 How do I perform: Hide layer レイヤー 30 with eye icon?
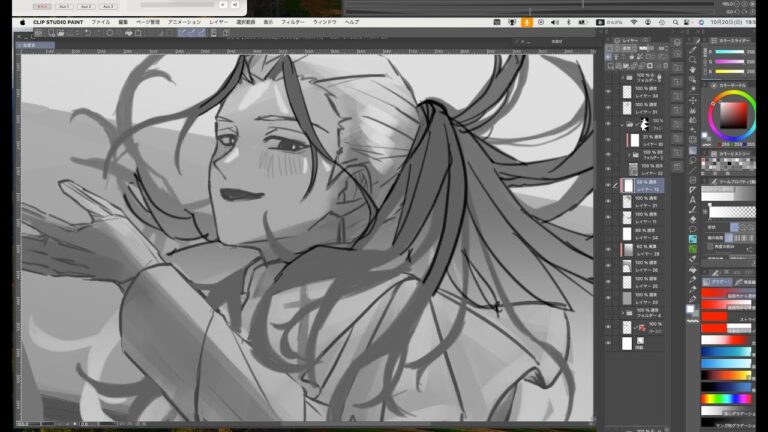(608, 140)
